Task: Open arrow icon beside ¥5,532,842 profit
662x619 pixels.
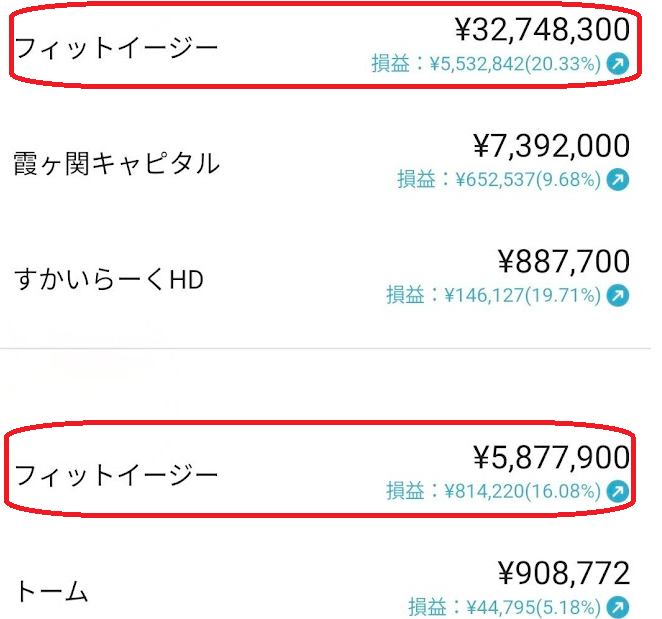Action: tap(618, 64)
